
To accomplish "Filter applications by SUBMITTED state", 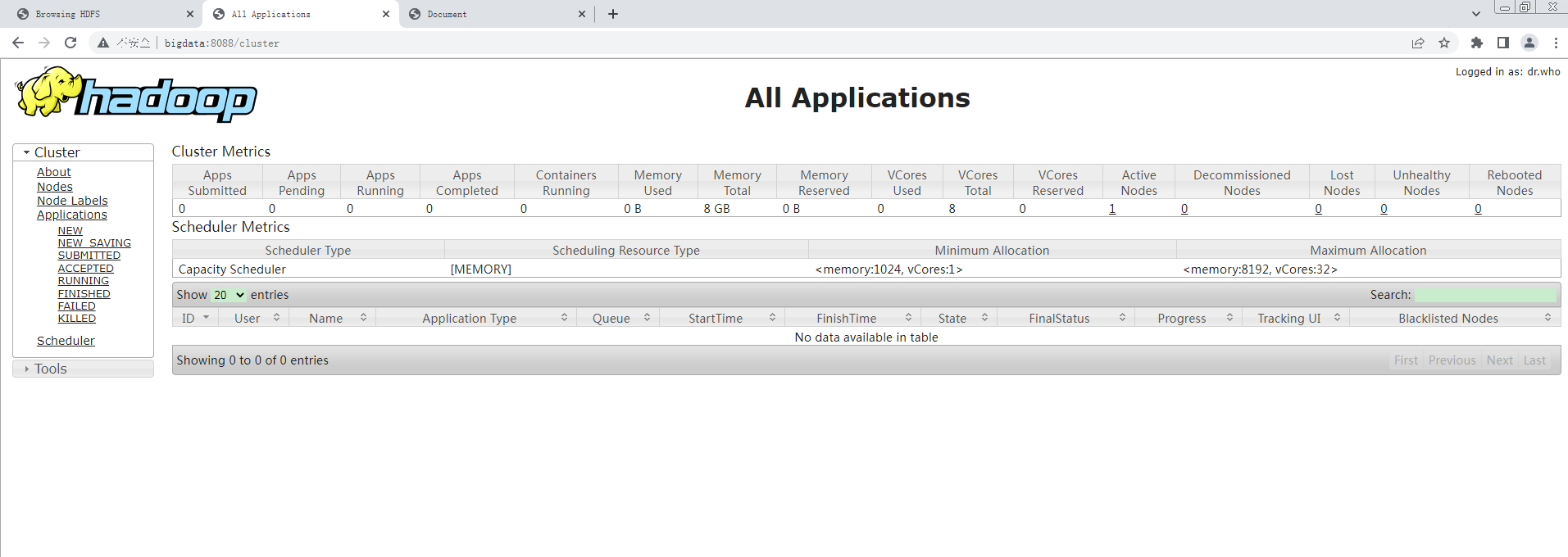I will [89, 256].
